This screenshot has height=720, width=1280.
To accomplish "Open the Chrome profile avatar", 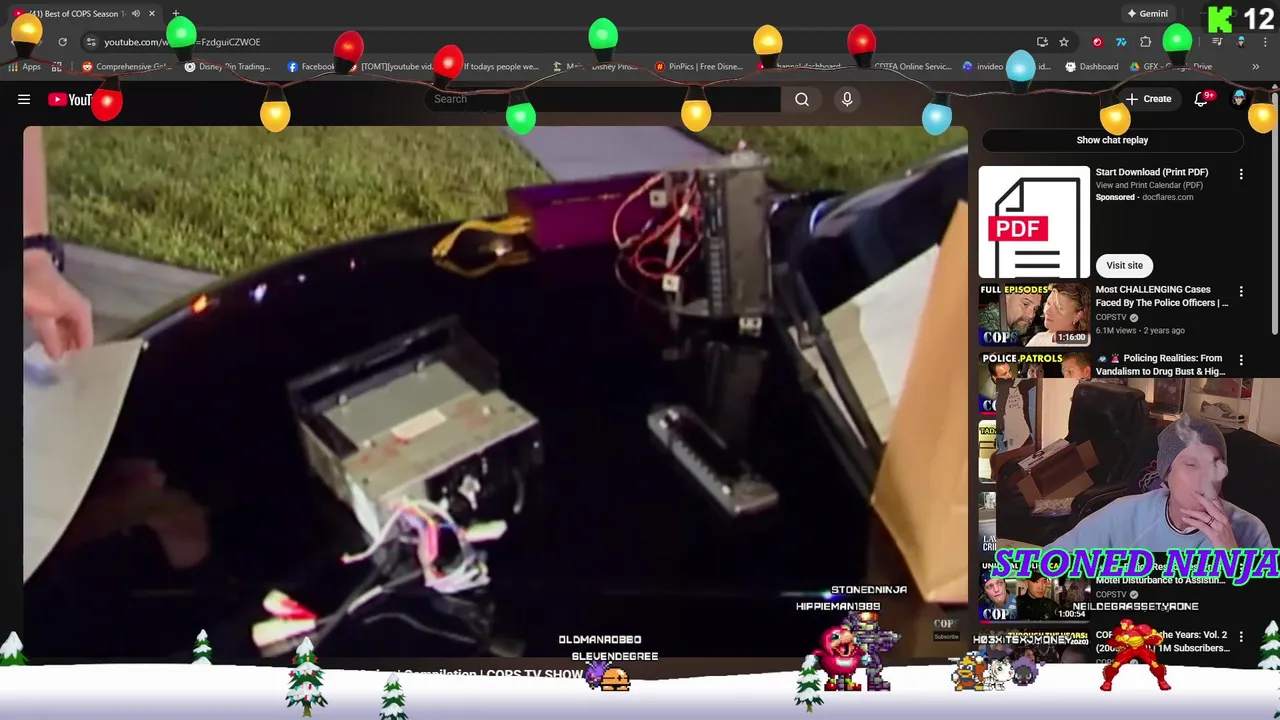I will tap(1241, 42).
